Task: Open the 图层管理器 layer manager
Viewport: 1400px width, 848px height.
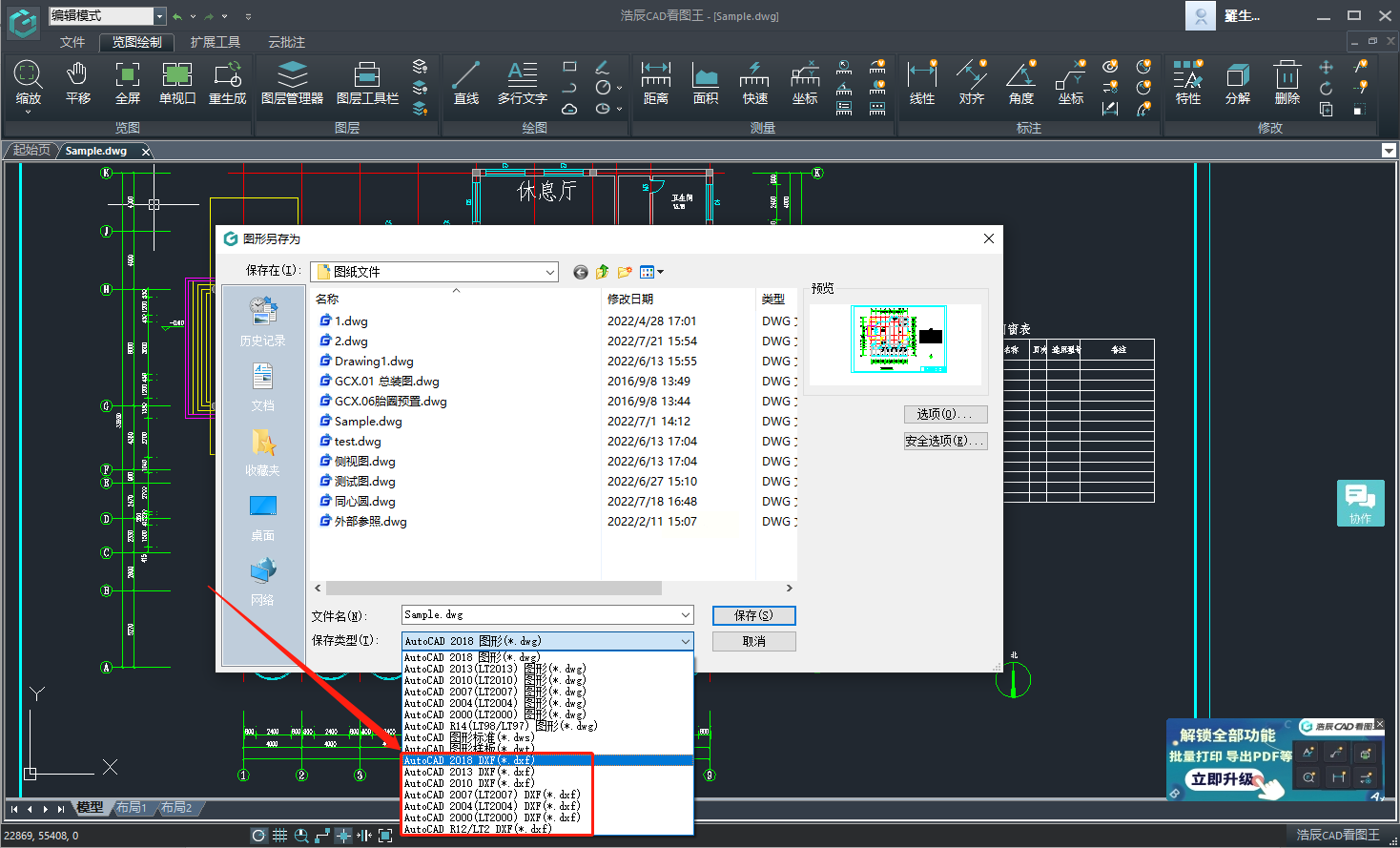Action: (x=292, y=82)
